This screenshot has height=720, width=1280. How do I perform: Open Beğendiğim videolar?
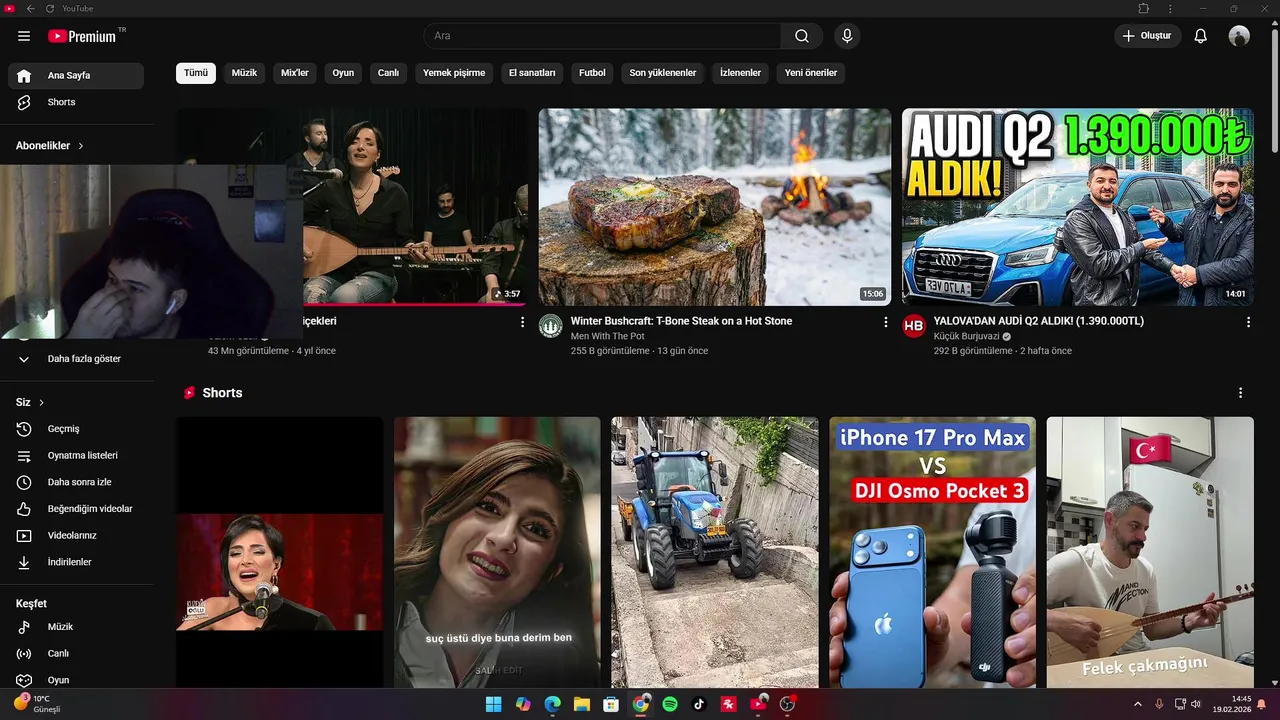[x=76, y=509]
